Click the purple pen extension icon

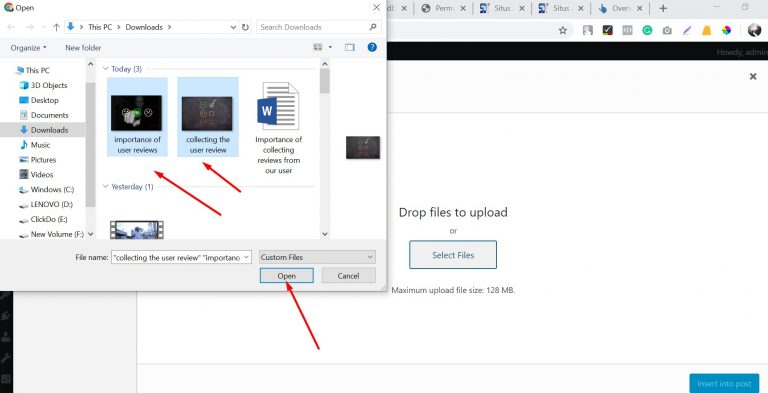click(687, 30)
